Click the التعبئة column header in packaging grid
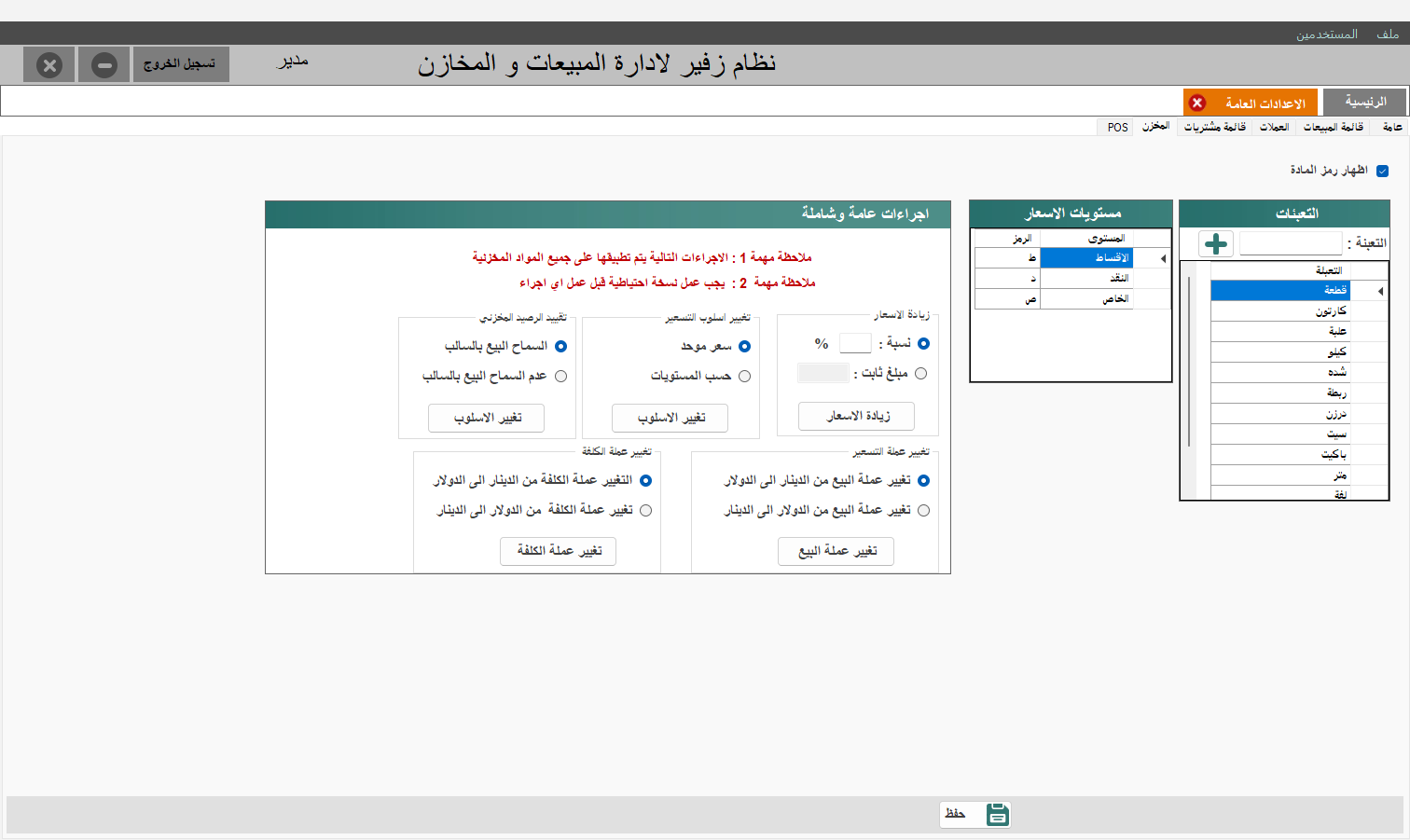Image resolution: width=1410 pixels, height=840 pixels. 1280,270
